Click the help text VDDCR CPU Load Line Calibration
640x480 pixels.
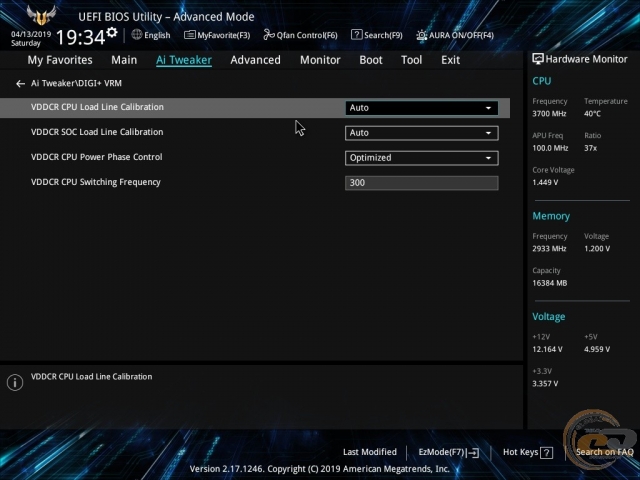click(x=91, y=377)
